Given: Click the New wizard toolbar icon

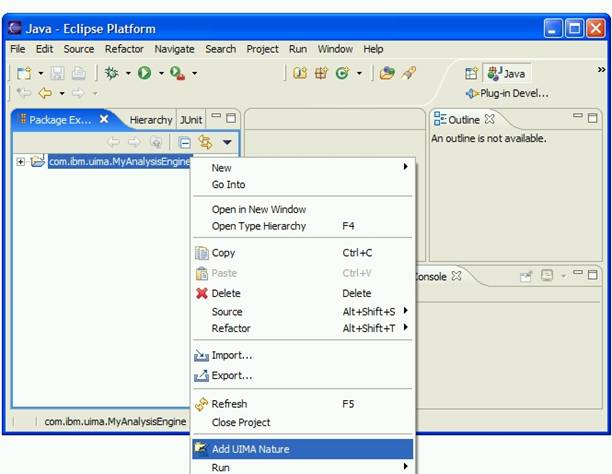Looking at the screenshot, I should click(x=23, y=73).
